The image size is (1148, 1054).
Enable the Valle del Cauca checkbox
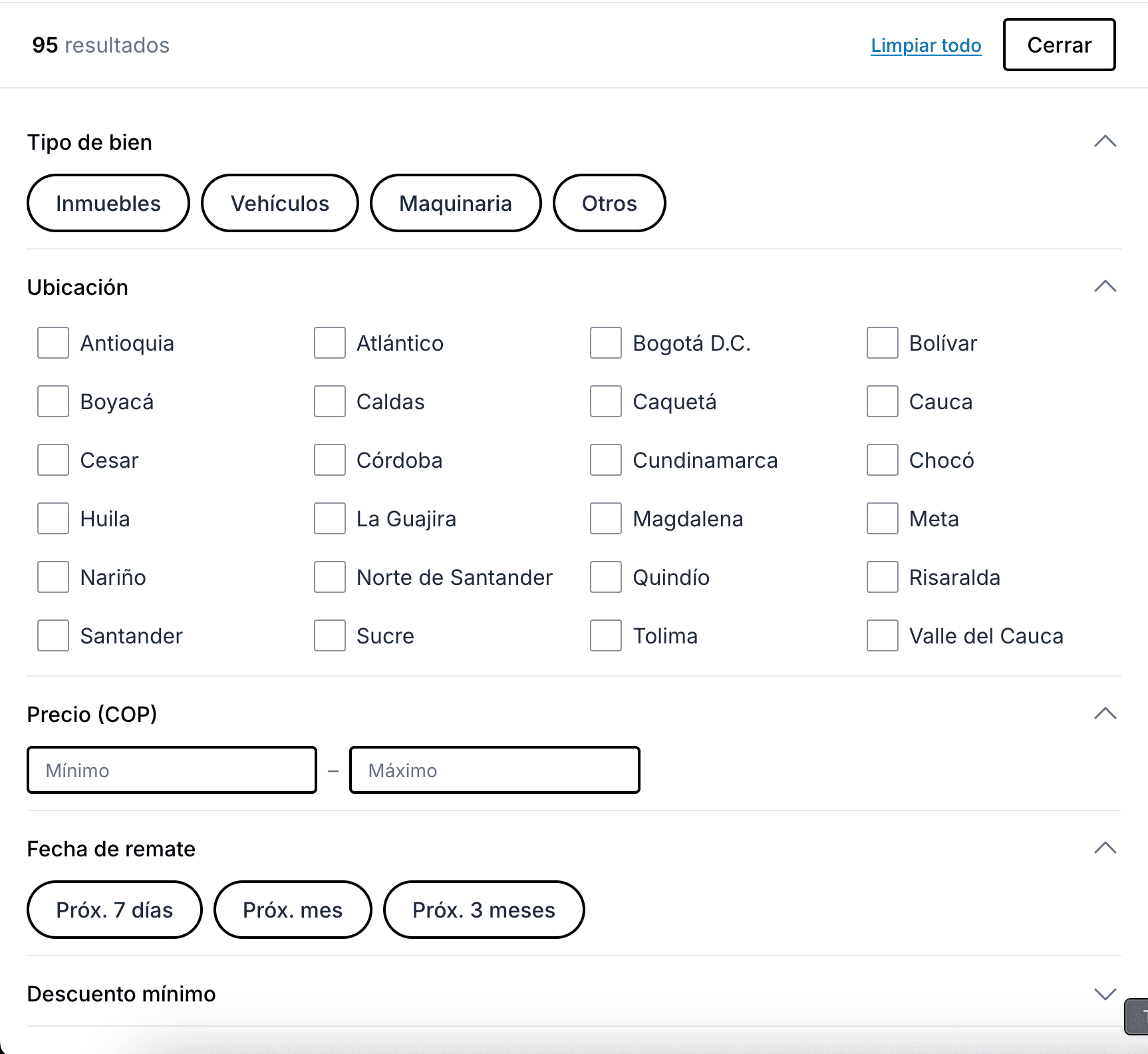(883, 635)
